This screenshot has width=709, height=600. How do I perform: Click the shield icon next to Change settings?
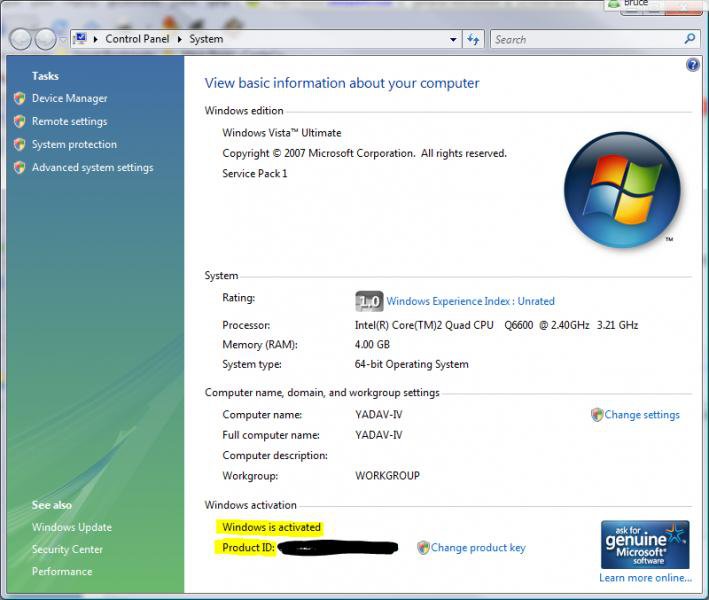point(597,415)
